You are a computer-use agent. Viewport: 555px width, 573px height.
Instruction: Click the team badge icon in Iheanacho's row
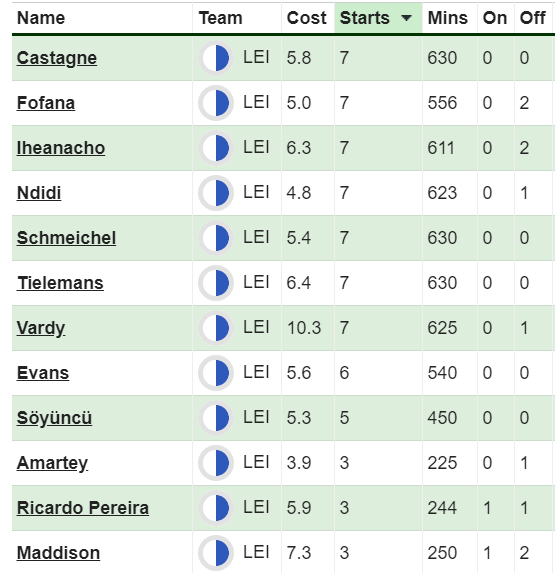click(x=216, y=148)
